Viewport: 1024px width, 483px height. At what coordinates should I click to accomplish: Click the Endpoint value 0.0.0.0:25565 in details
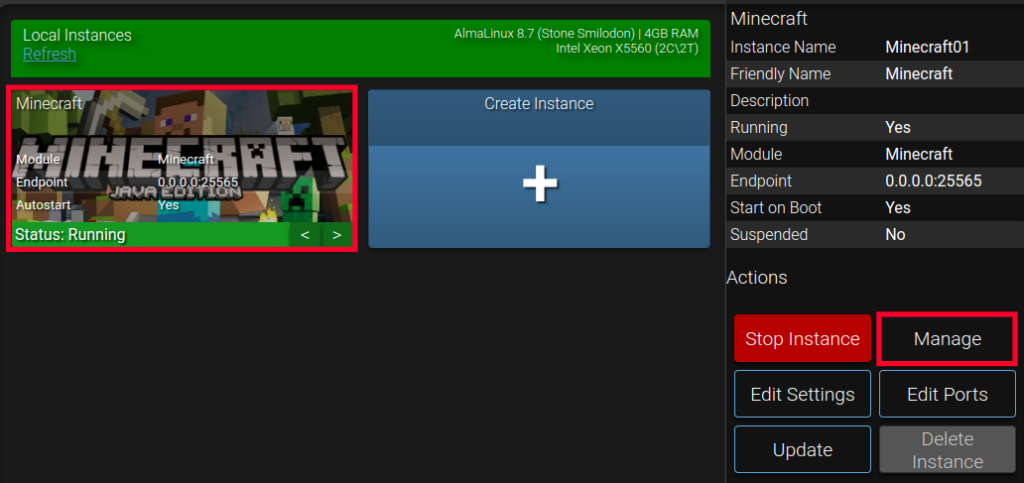933,181
